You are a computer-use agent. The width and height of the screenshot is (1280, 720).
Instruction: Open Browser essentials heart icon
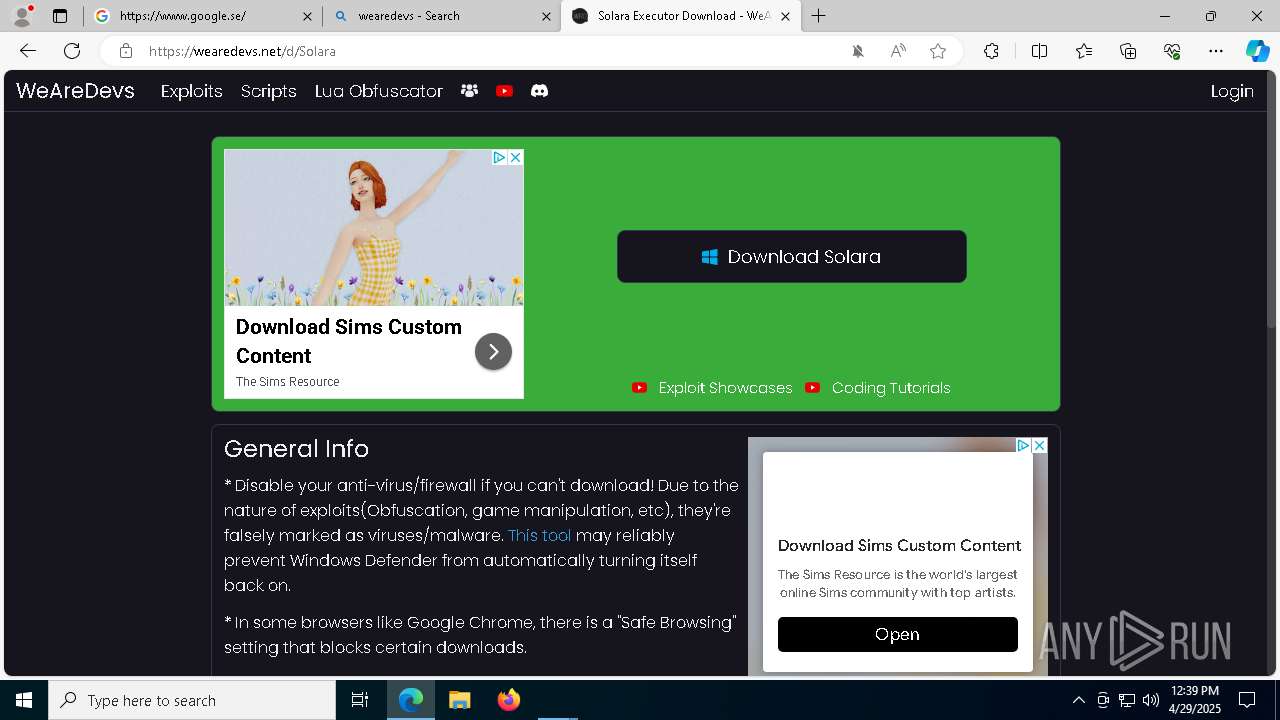coord(1172,51)
